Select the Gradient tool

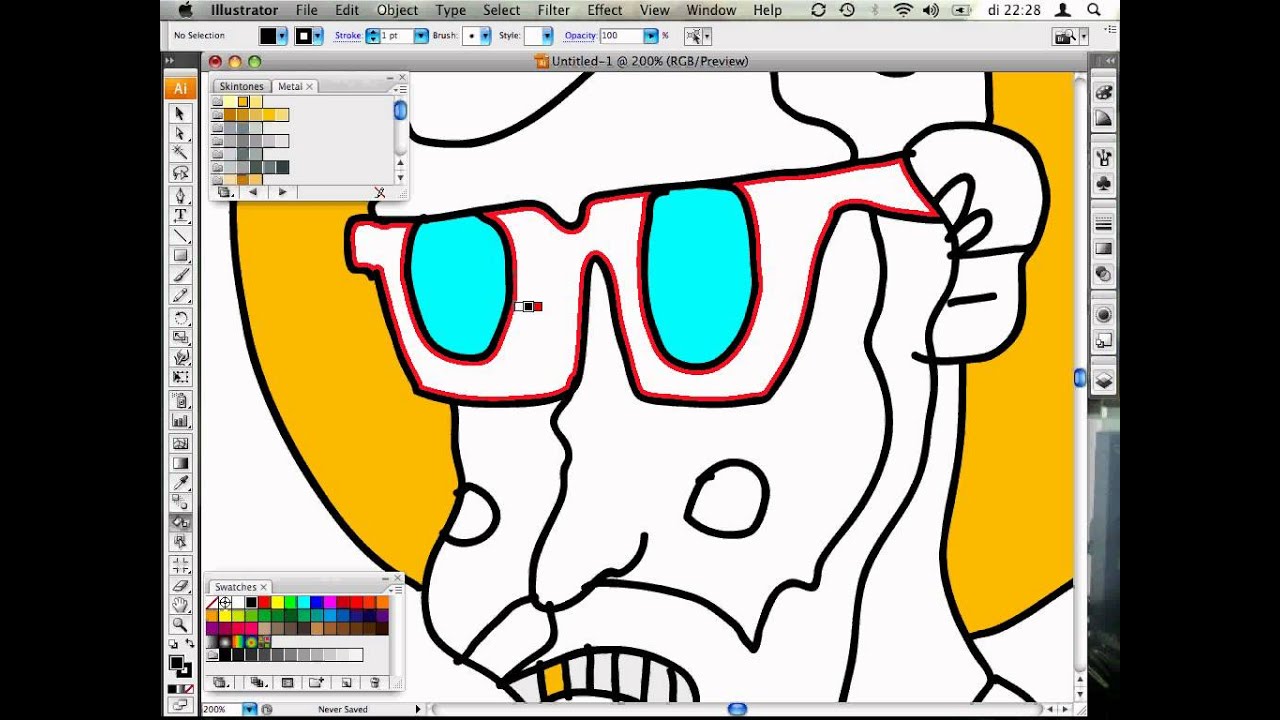pyautogui.click(x=181, y=463)
